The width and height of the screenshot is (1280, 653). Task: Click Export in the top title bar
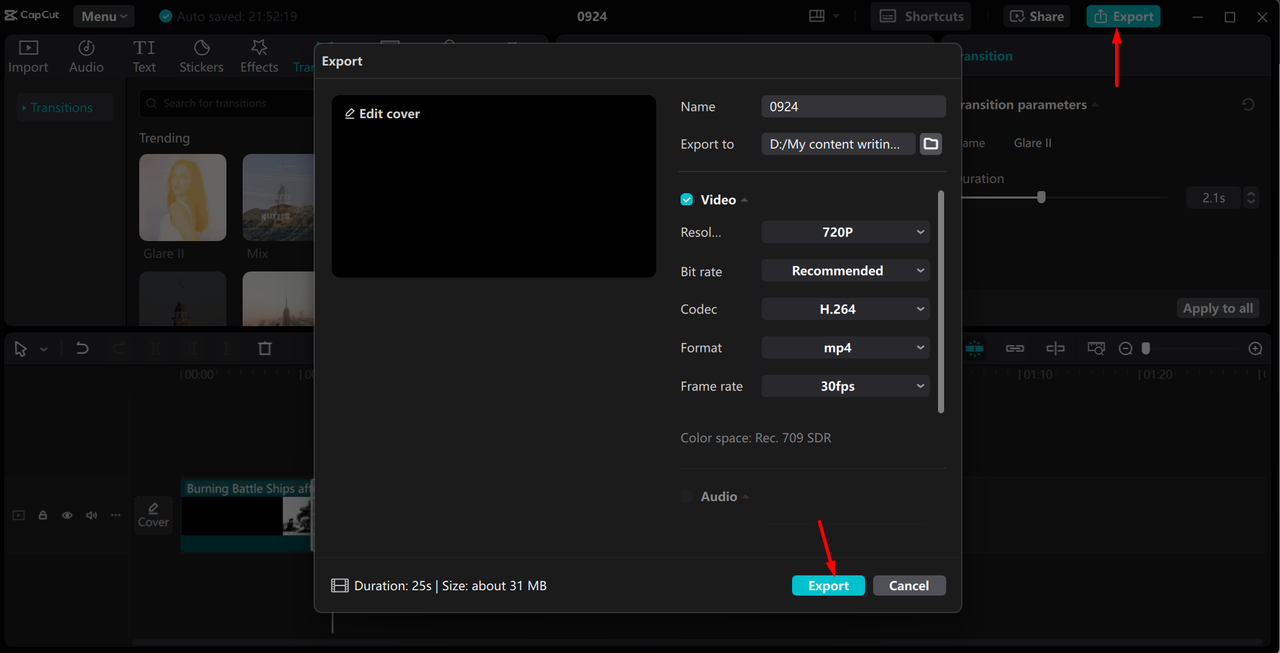tap(1124, 16)
